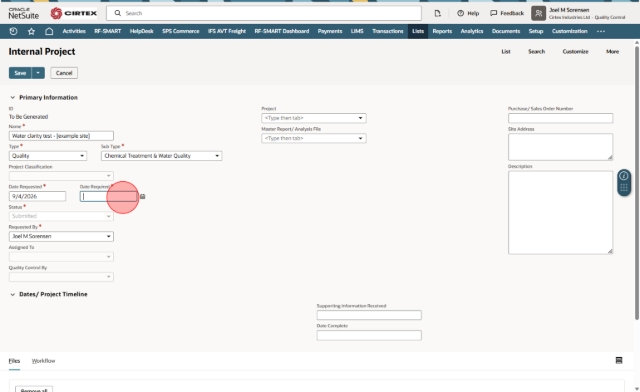This screenshot has width=640, height=392.
Task: Open the Requested By dropdown
Action: click(x=61, y=236)
